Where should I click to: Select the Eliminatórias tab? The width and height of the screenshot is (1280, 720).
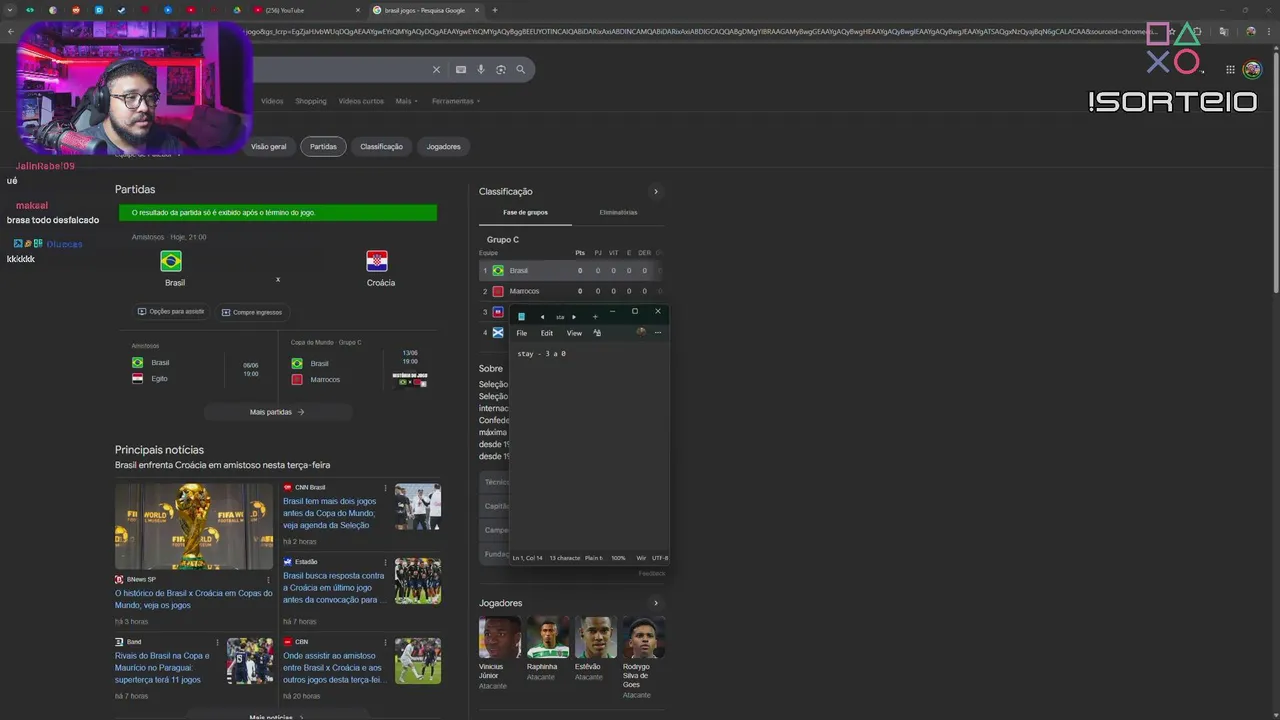pyautogui.click(x=618, y=213)
